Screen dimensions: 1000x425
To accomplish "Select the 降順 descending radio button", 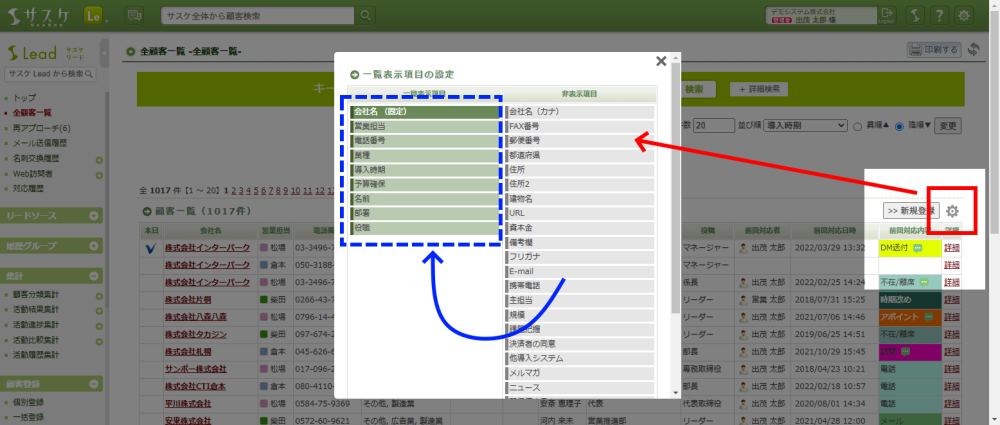I will click(900, 126).
